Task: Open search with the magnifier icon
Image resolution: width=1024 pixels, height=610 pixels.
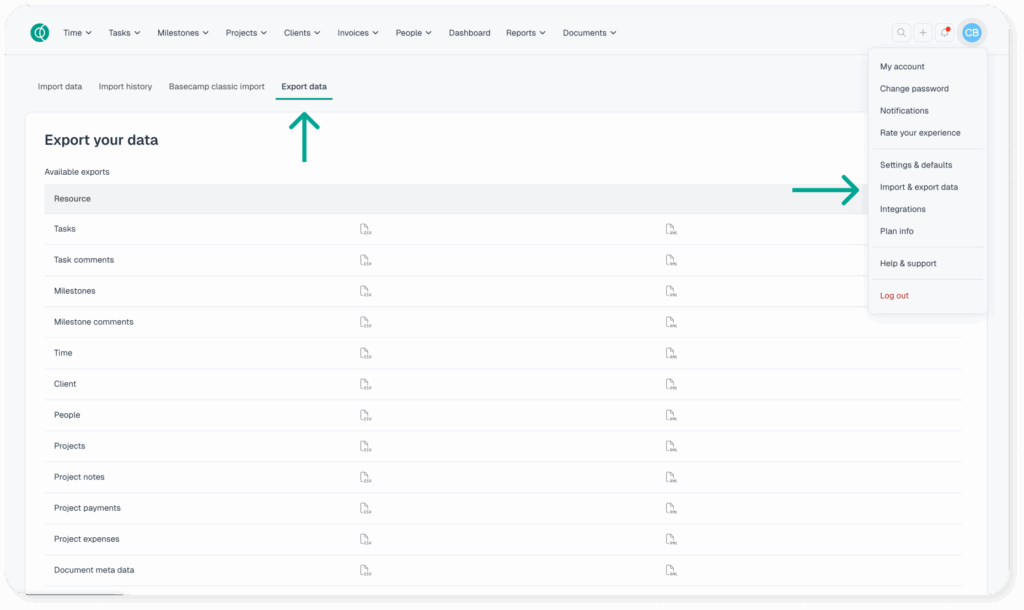Action: pyautogui.click(x=901, y=33)
